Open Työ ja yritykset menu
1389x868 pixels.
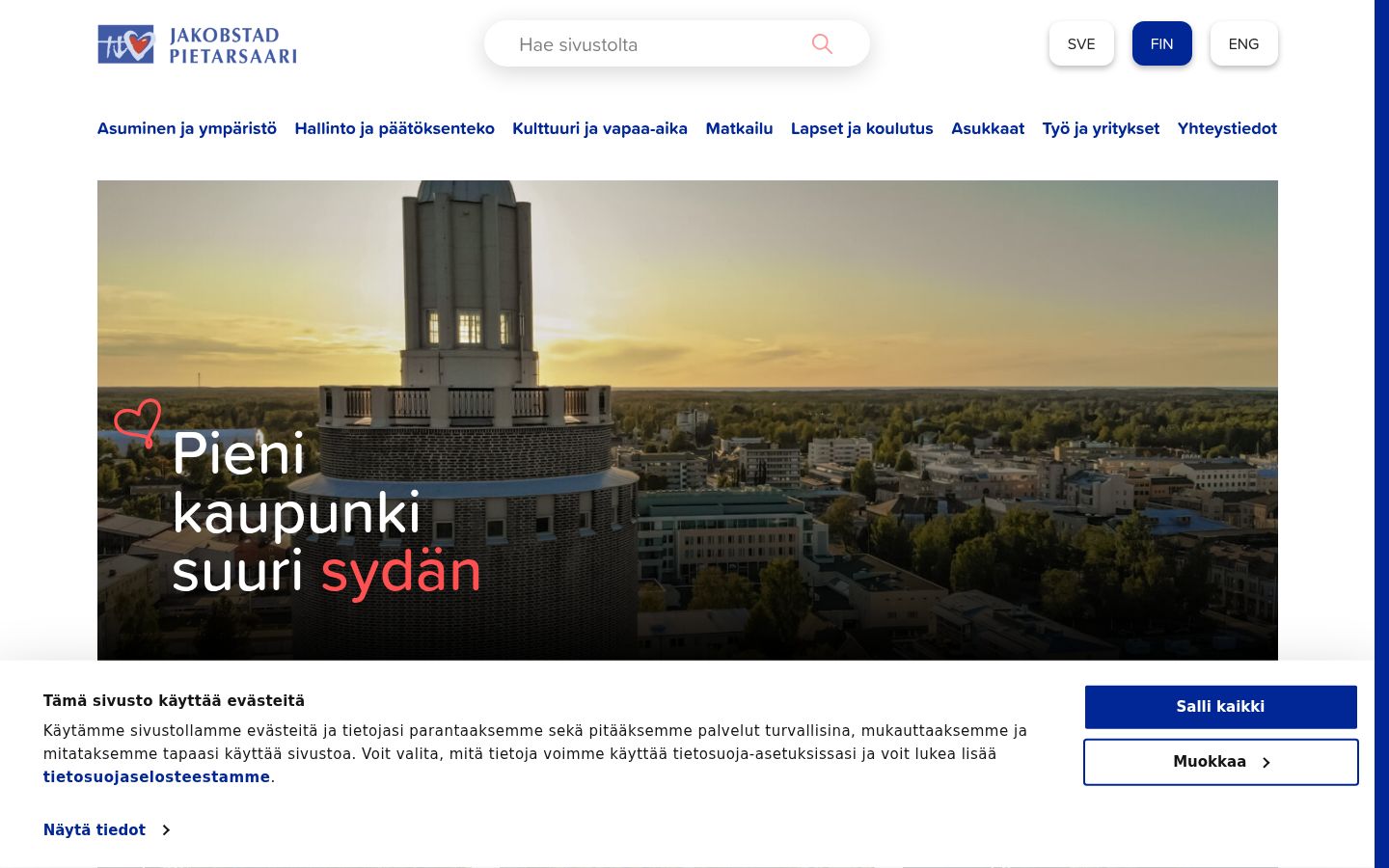[1101, 128]
